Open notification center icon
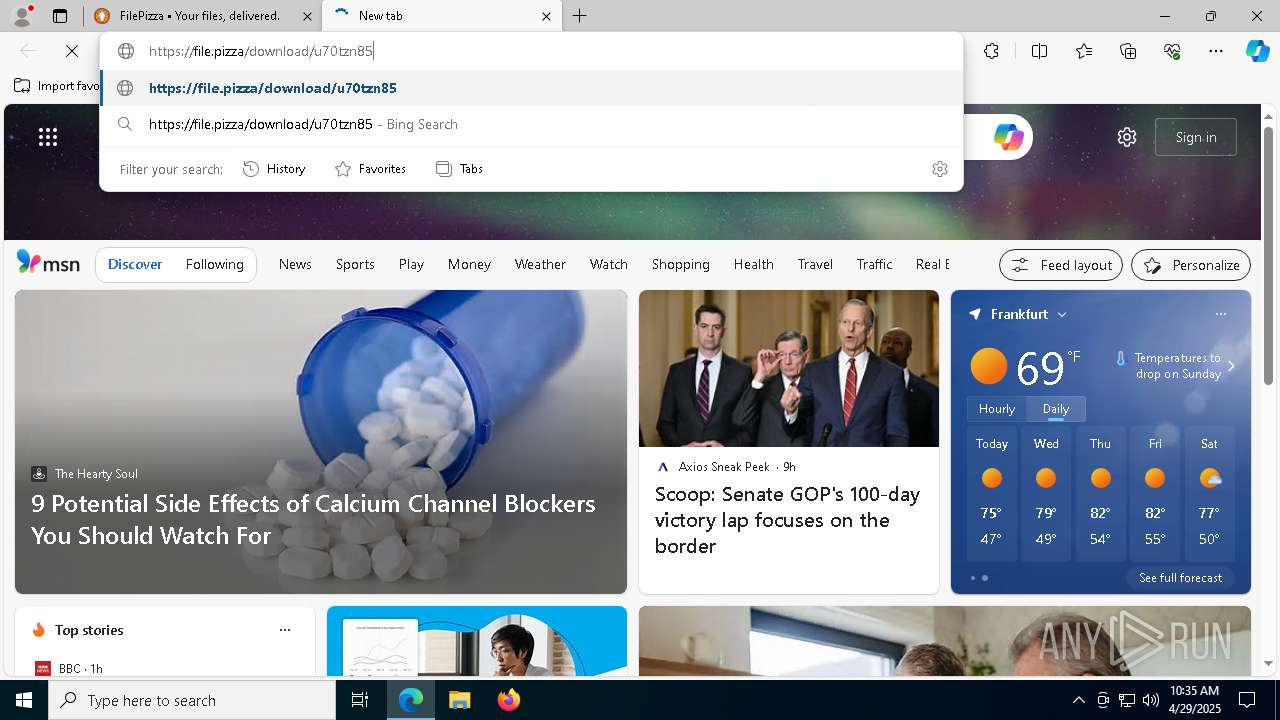 [1247, 700]
